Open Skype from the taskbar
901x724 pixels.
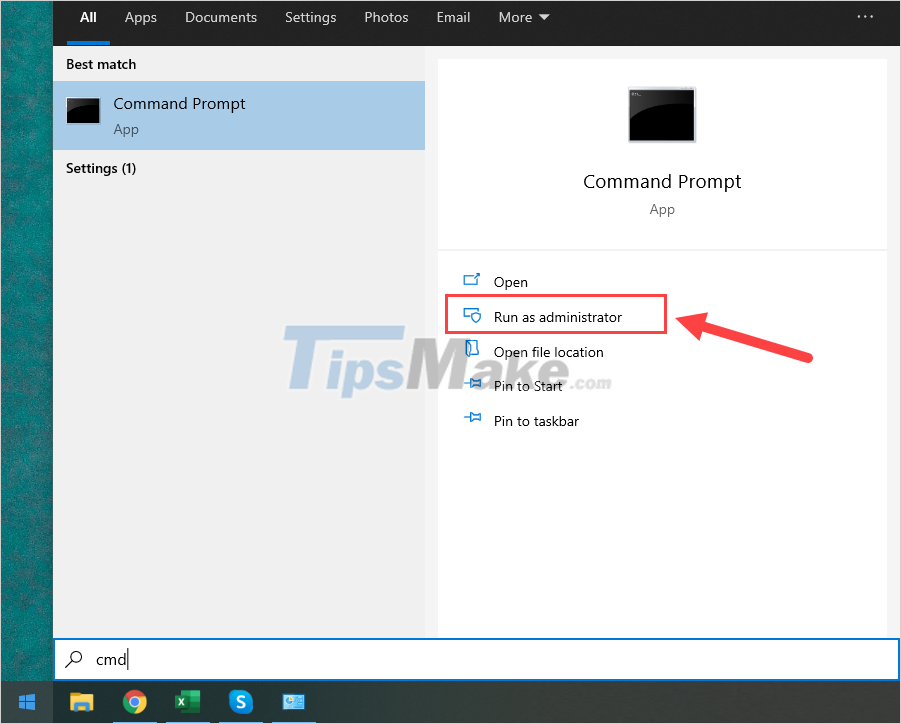pyautogui.click(x=240, y=703)
